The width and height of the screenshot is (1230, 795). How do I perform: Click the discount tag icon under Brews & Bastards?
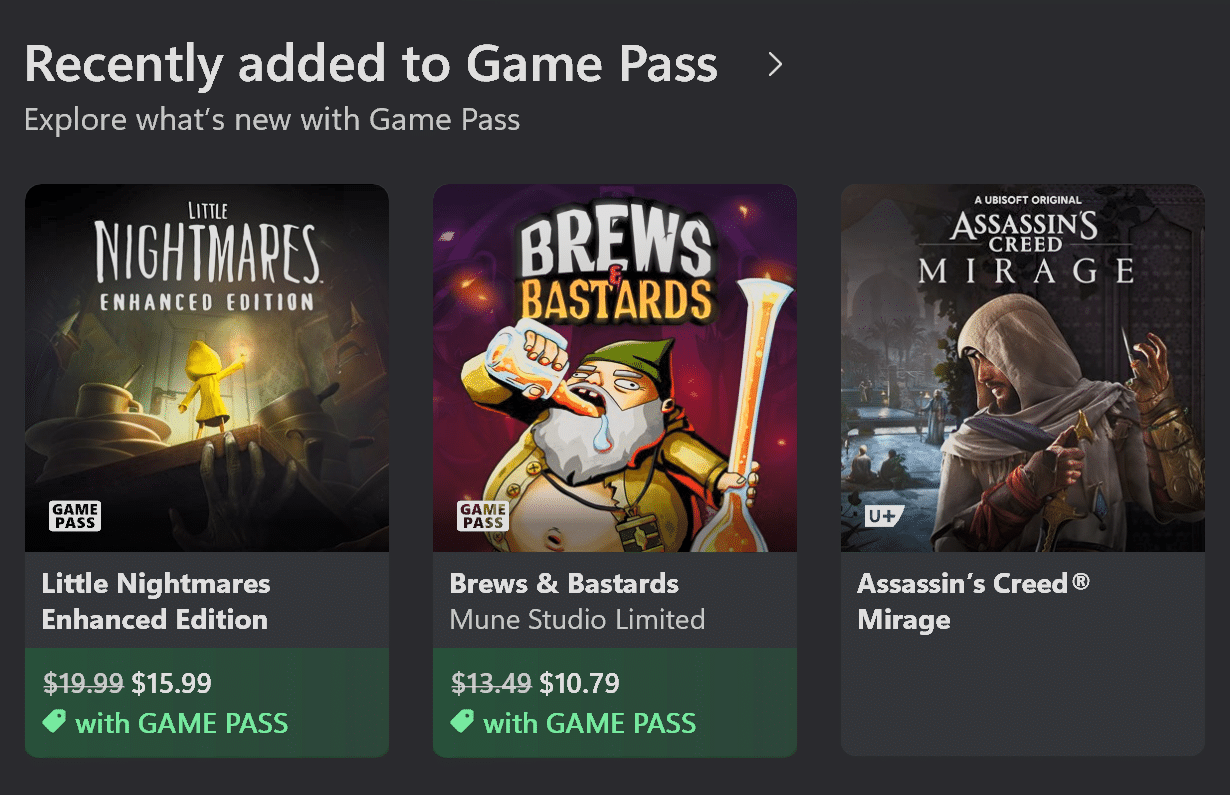click(x=462, y=722)
